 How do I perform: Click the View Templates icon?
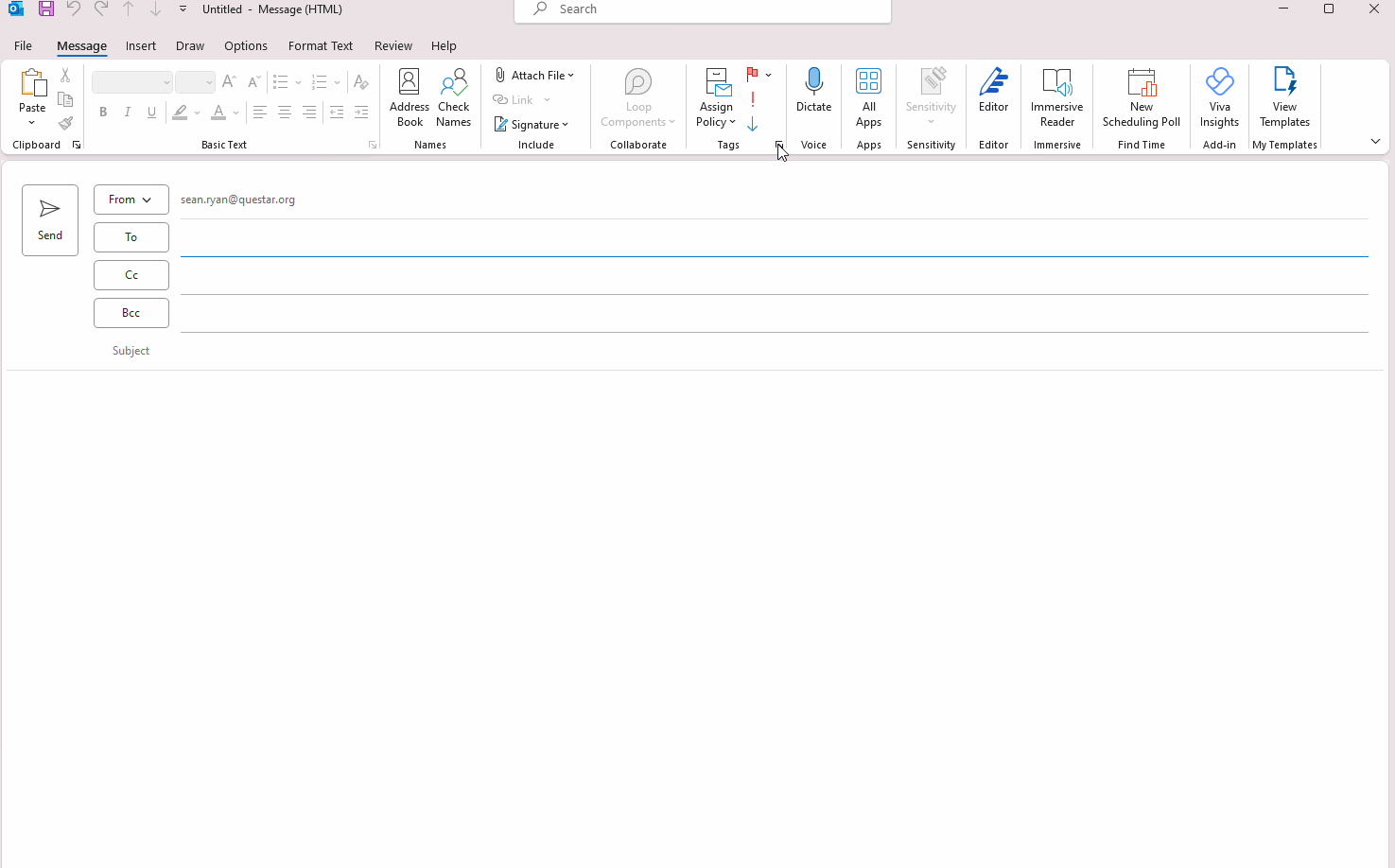click(x=1283, y=97)
